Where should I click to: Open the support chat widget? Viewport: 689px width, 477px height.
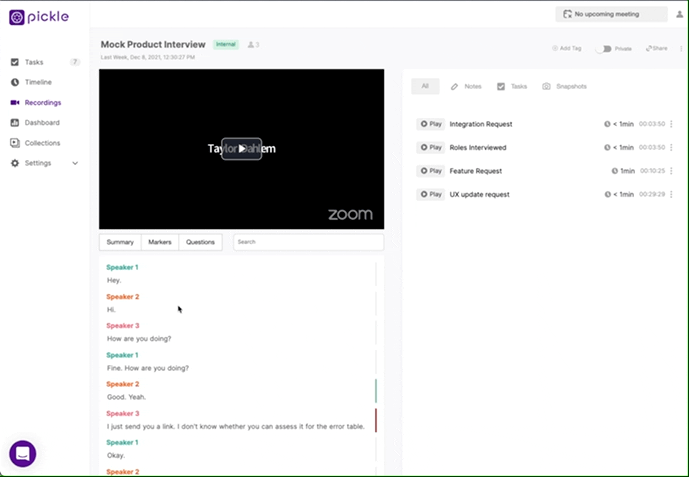tap(23, 454)
